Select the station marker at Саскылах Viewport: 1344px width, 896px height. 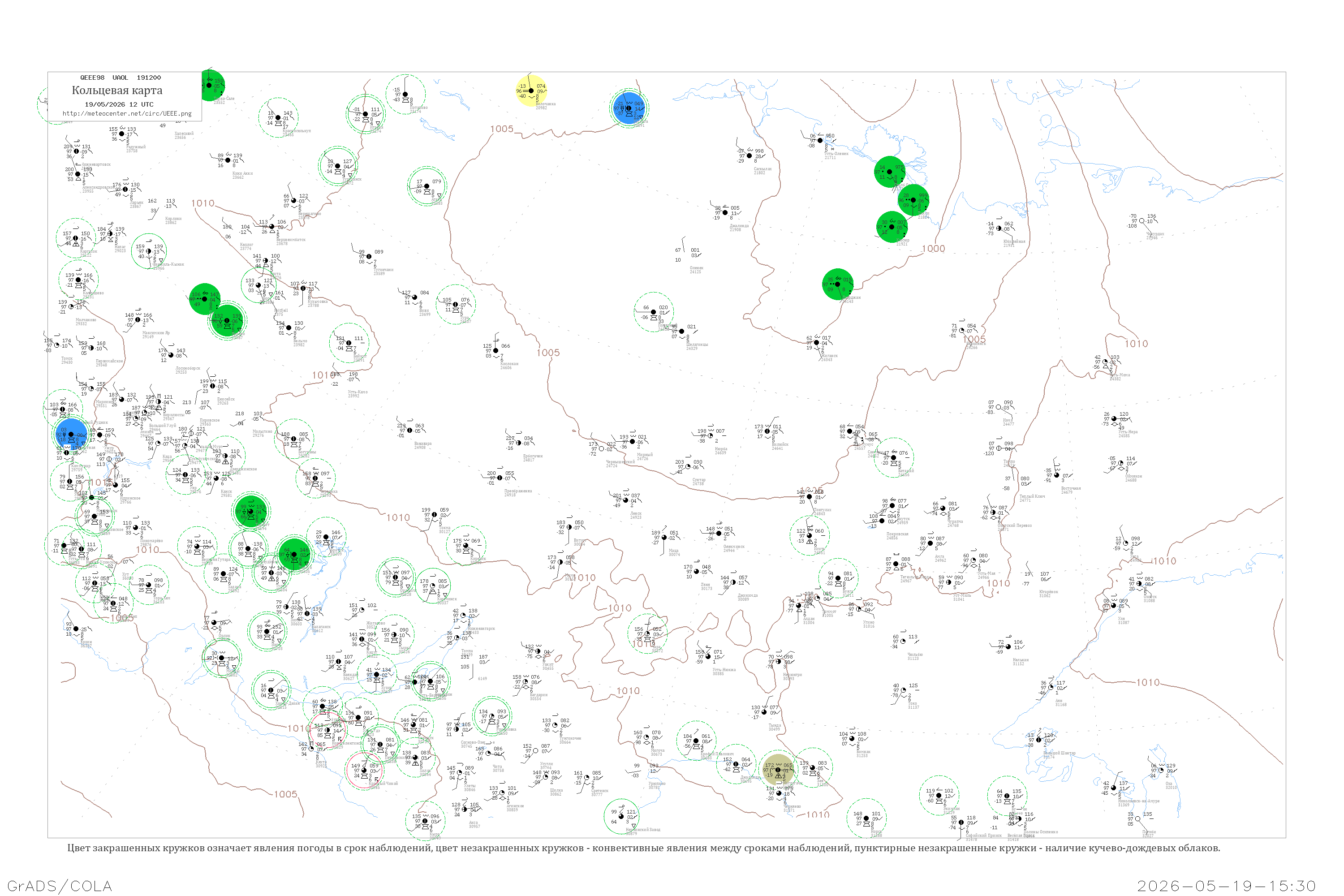(750, 155)
